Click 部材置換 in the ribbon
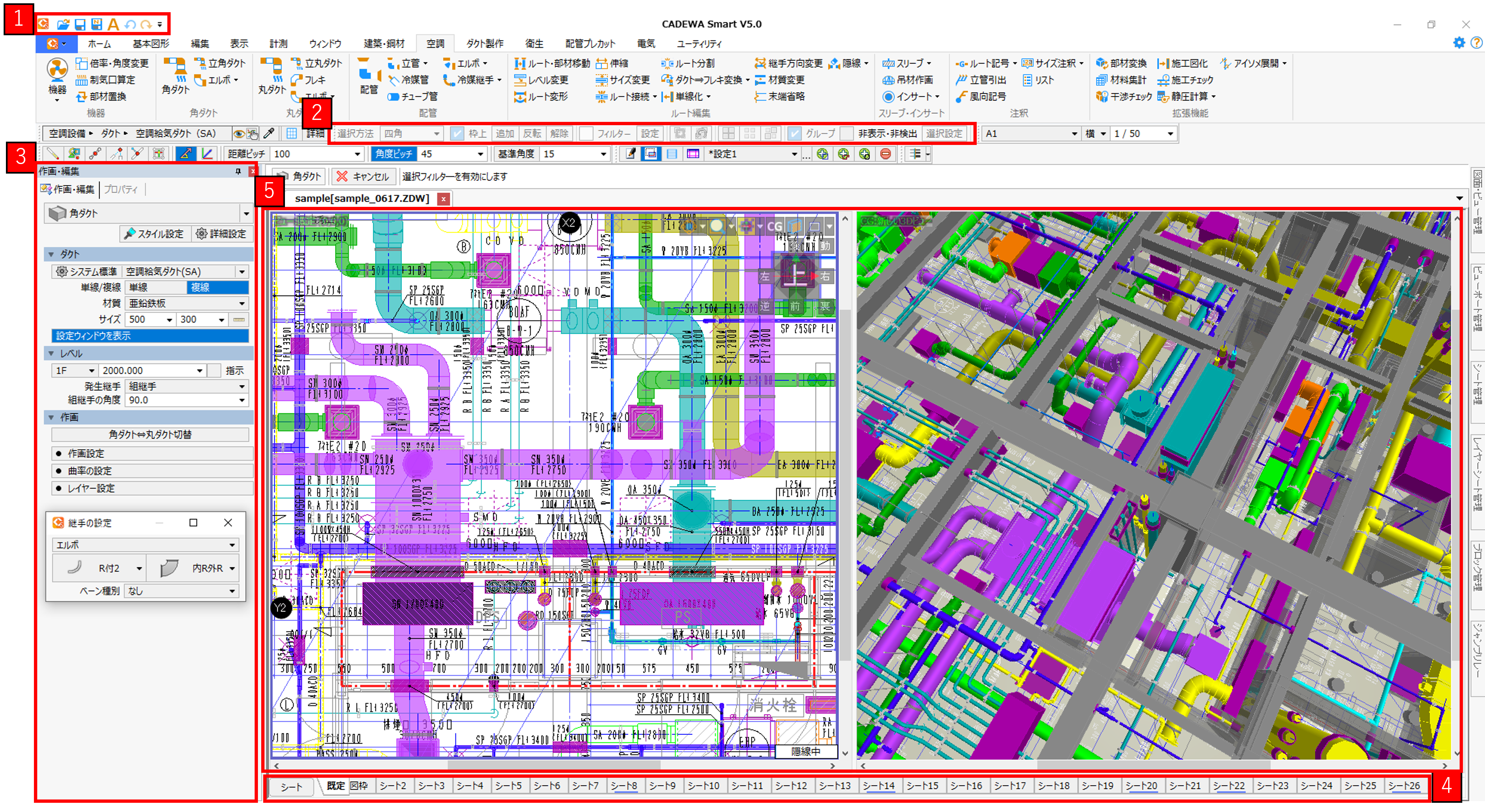1485x812 pixels. (x=101, y=96)
